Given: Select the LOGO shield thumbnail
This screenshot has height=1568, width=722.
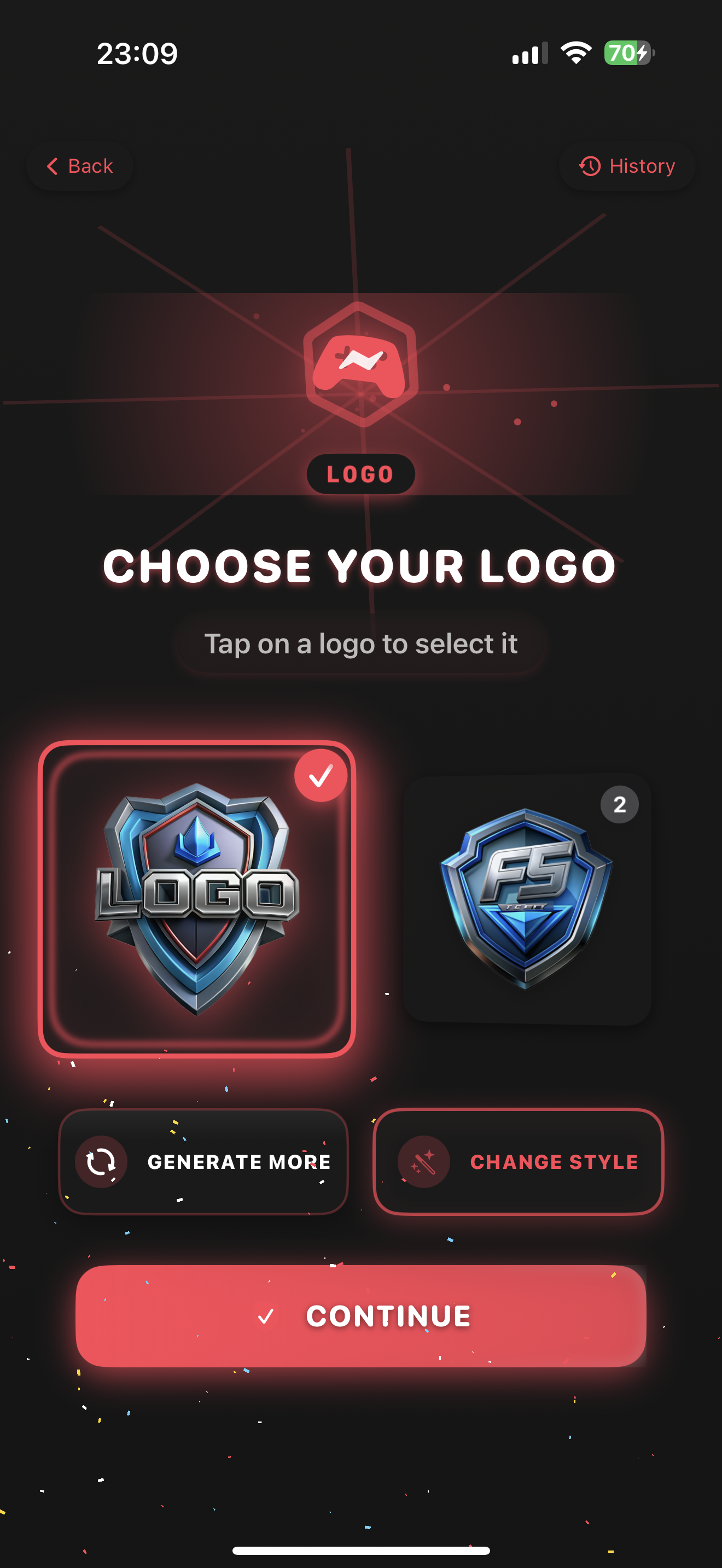Looking at the screenshot, I should [196, 899].
